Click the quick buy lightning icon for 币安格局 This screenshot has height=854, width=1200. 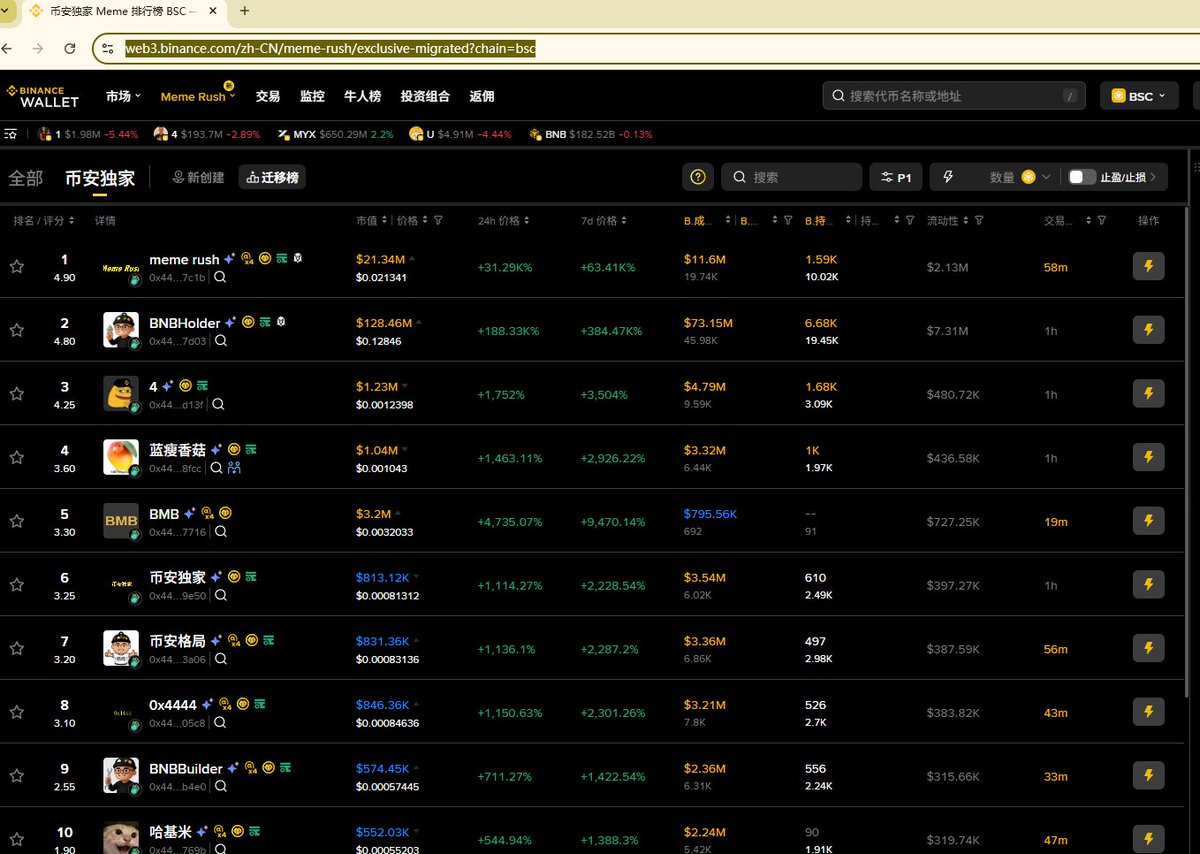[x=1148, y=649]
